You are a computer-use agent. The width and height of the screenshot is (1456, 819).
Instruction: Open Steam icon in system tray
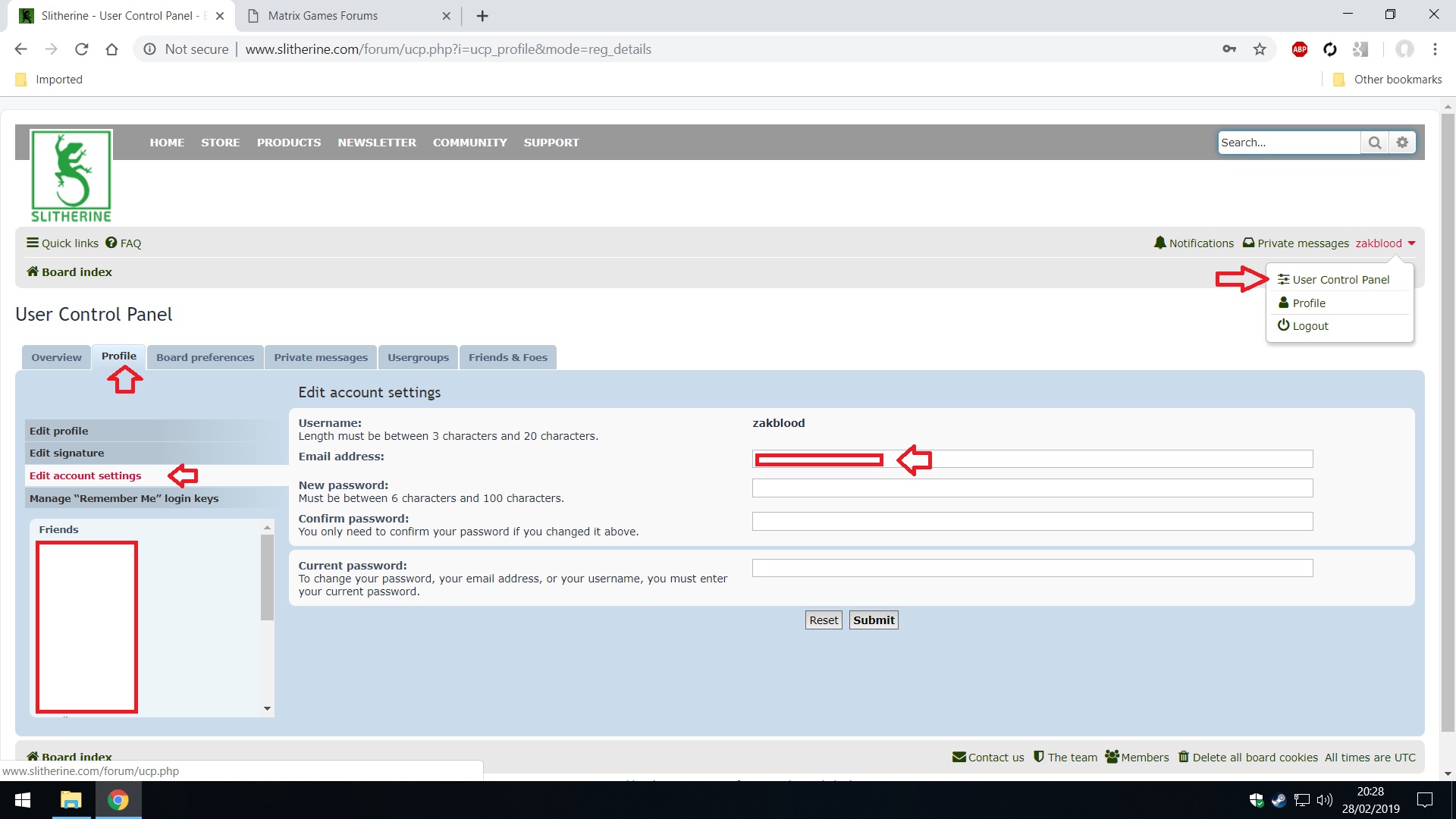[x=1279, y=800]
